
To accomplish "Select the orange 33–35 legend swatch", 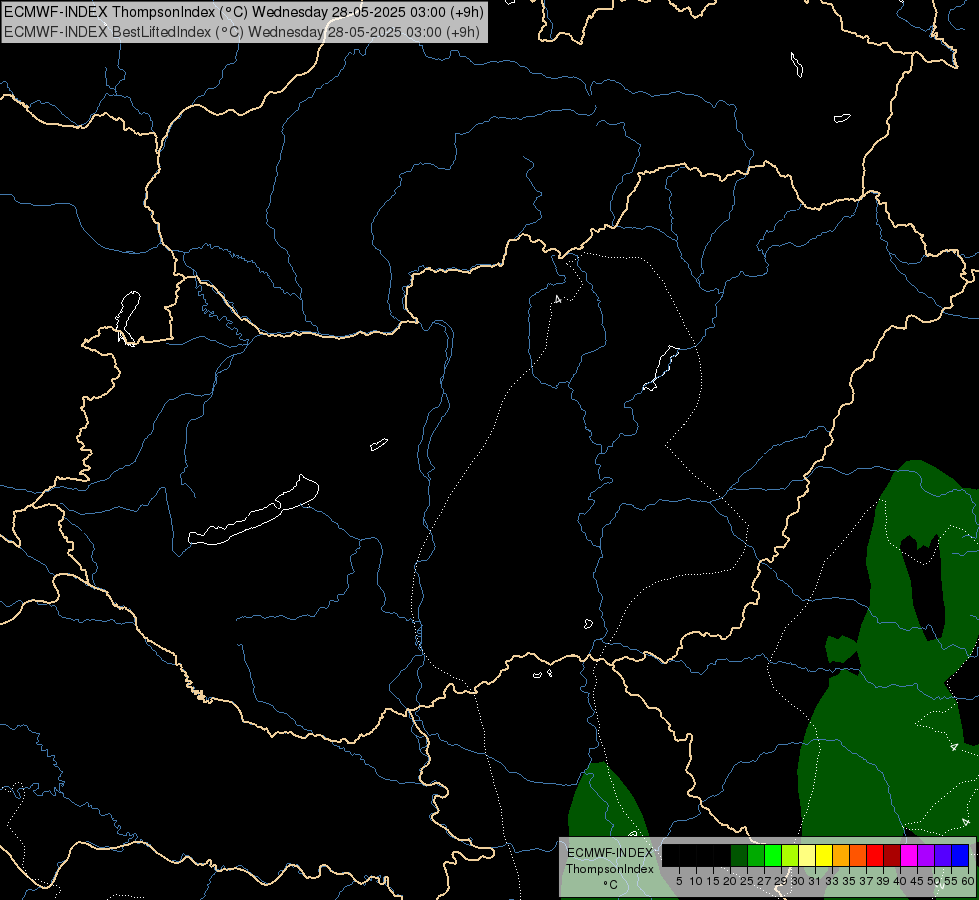I will click(841, 855).
